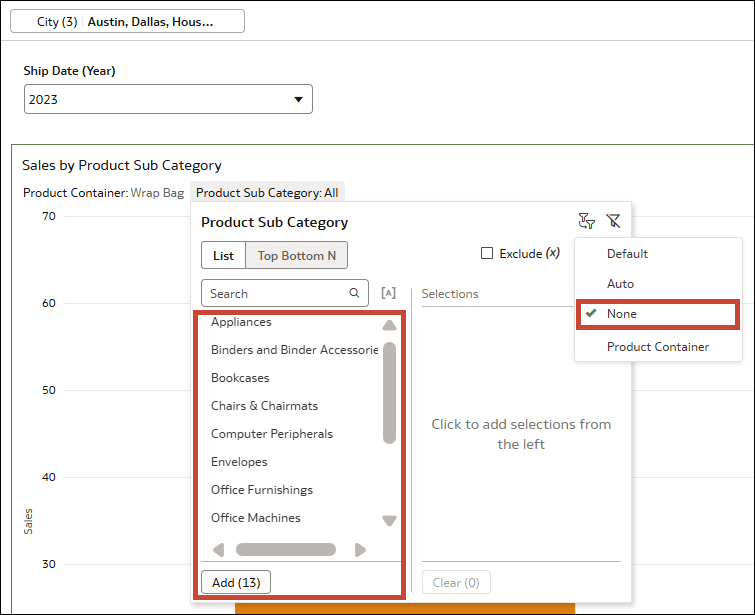Click the magnifier icon in Search box
Viewport: 755px width, 615px height.
tap(354, 293)
